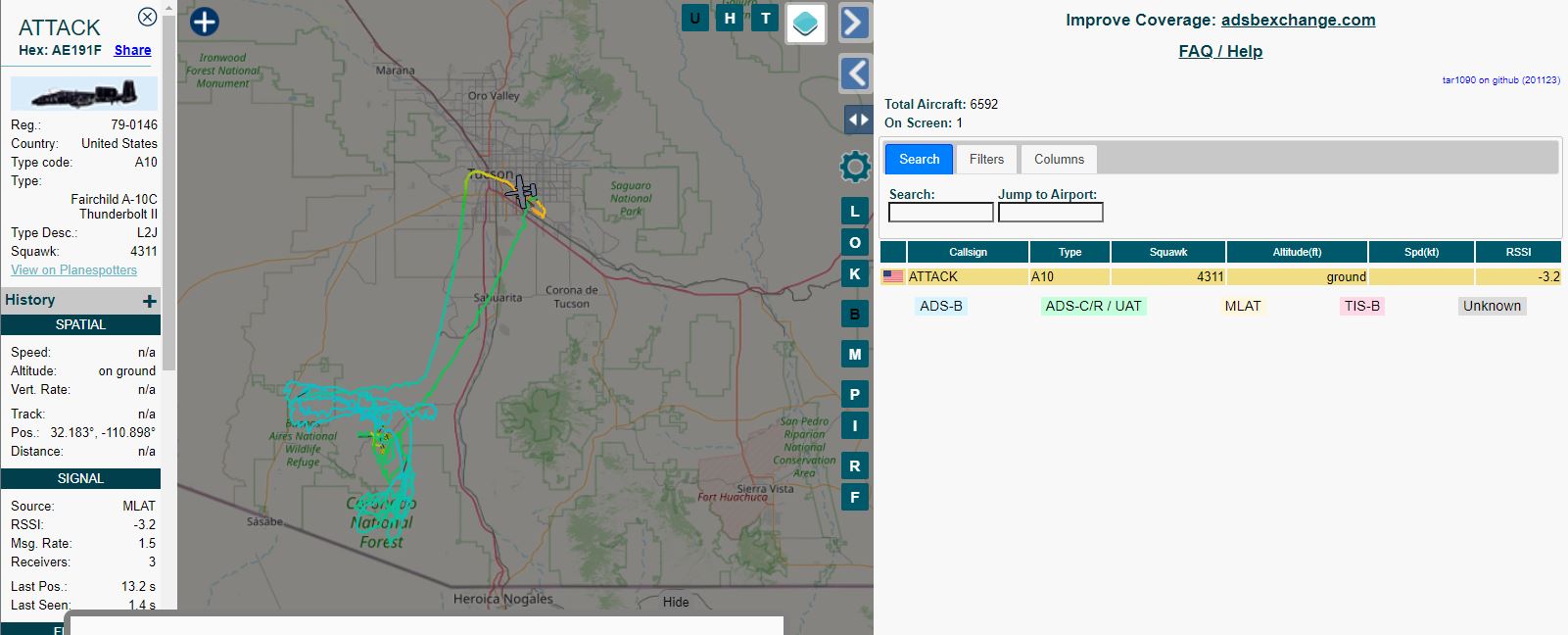Sort table by RSSI column

[x=1518, y=252]
